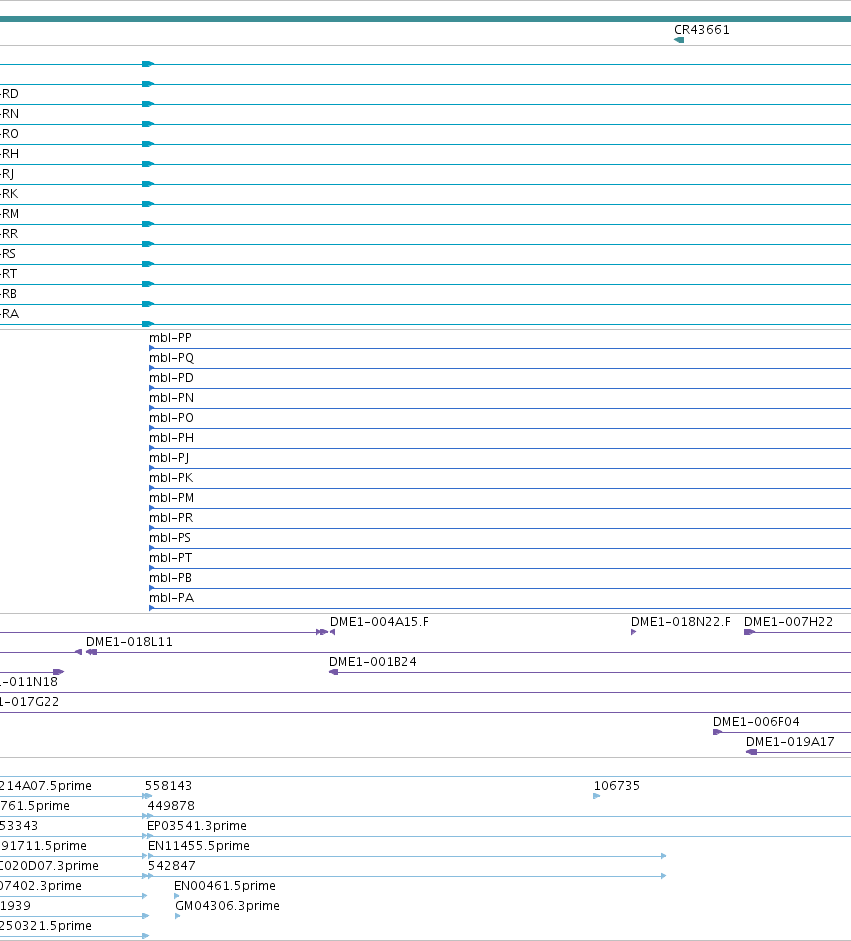The height and width of the screenshot is (941, 851).
Task: Click the -RD transcript exon glyph
Action: 148,104
